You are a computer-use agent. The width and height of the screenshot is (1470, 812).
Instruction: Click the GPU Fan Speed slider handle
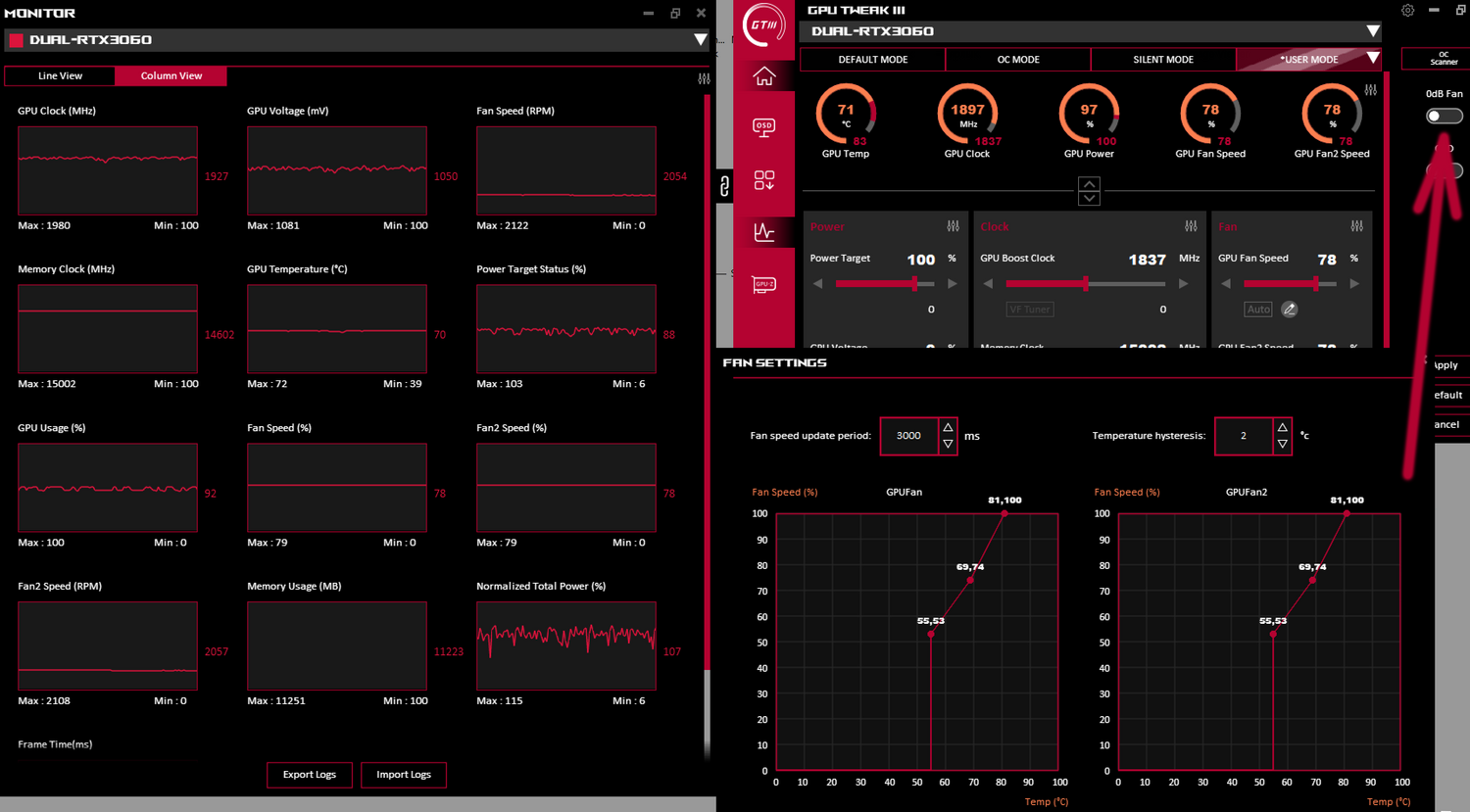pyautogui.click(x=1316, y=284)
